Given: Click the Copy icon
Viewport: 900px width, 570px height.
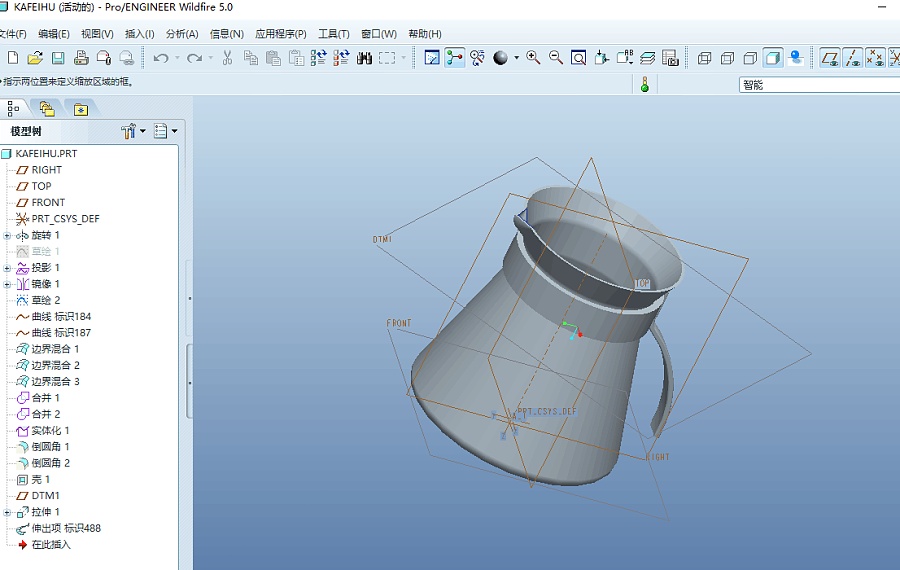Looking at the screenshot, I should coord(250,58).
